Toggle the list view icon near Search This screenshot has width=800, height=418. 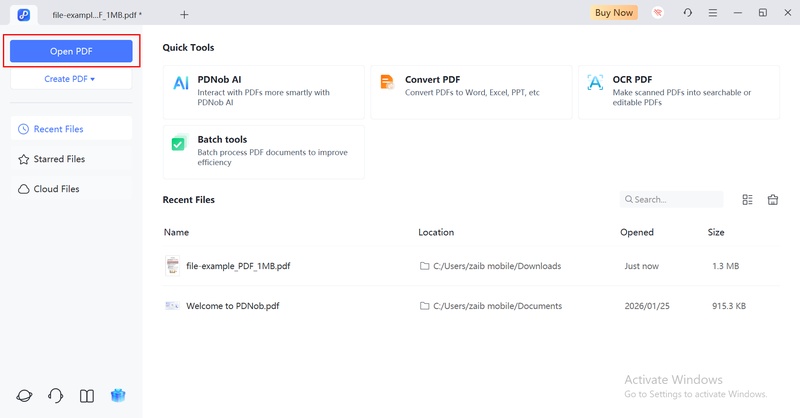pyautogui.click(x=747, y=200)
